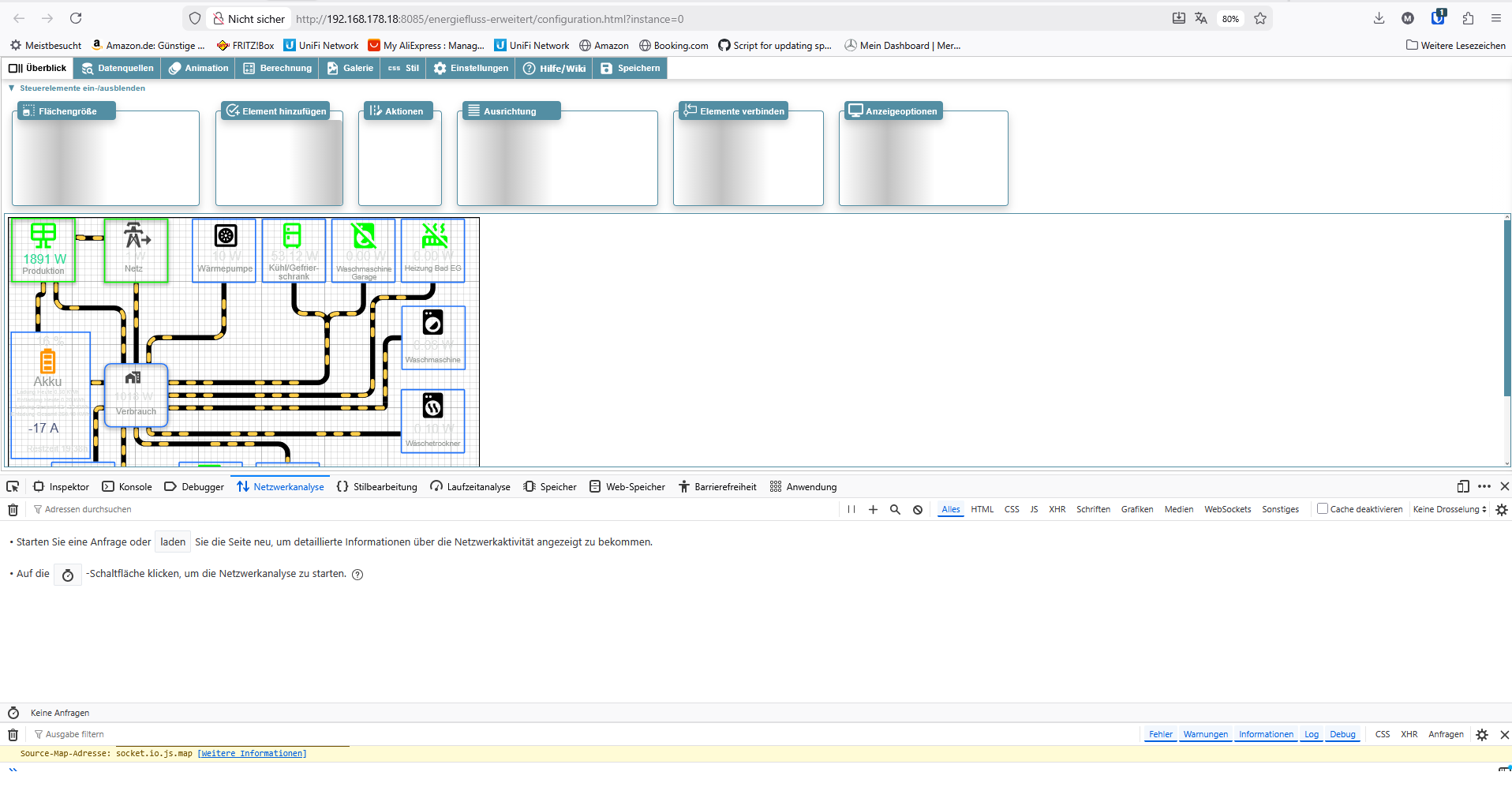This screenshot has height=787, width=1512.
Task: Toggle the Warnungen console filter
Action: 1205,734
